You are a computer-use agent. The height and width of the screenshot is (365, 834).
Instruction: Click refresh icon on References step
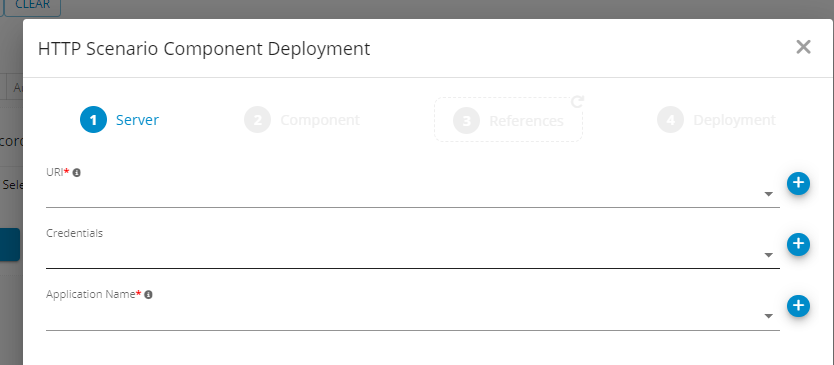pyautogui.click(x=577, y=101)
